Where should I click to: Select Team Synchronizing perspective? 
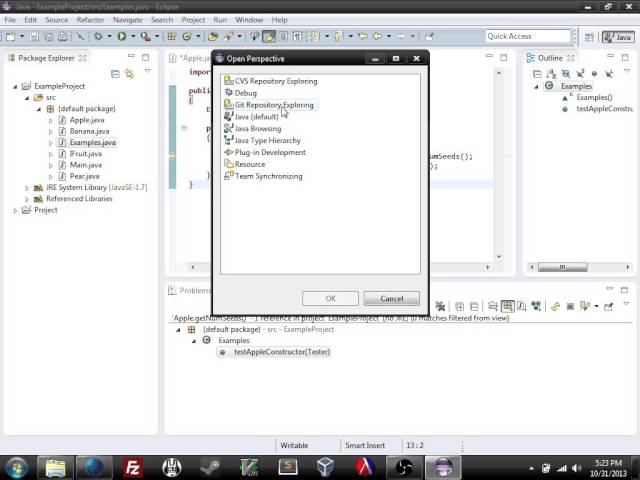pyautogui.click(x=268, y=177)
